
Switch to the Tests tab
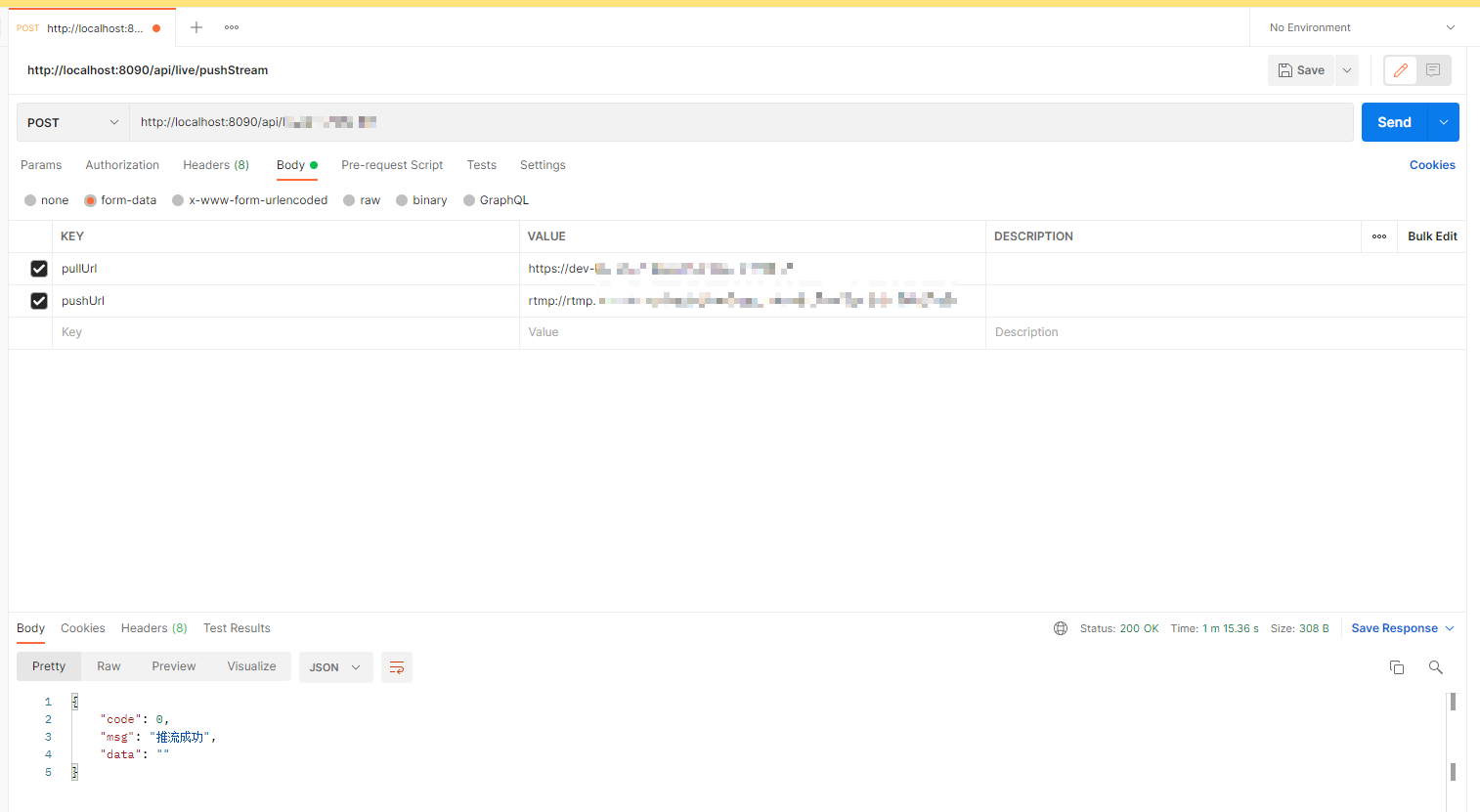482,165
